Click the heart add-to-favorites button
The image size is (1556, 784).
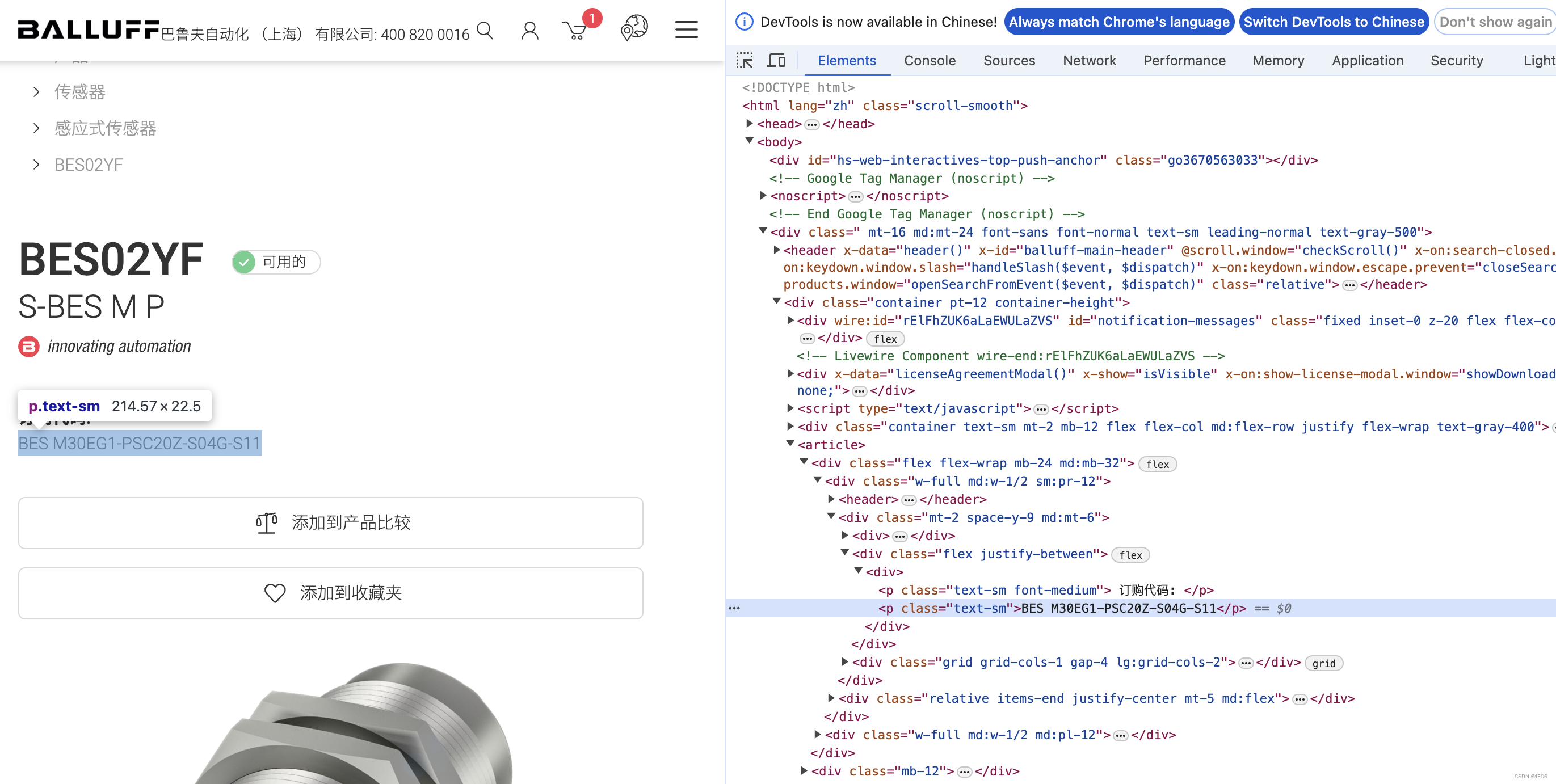coord(330,593)
